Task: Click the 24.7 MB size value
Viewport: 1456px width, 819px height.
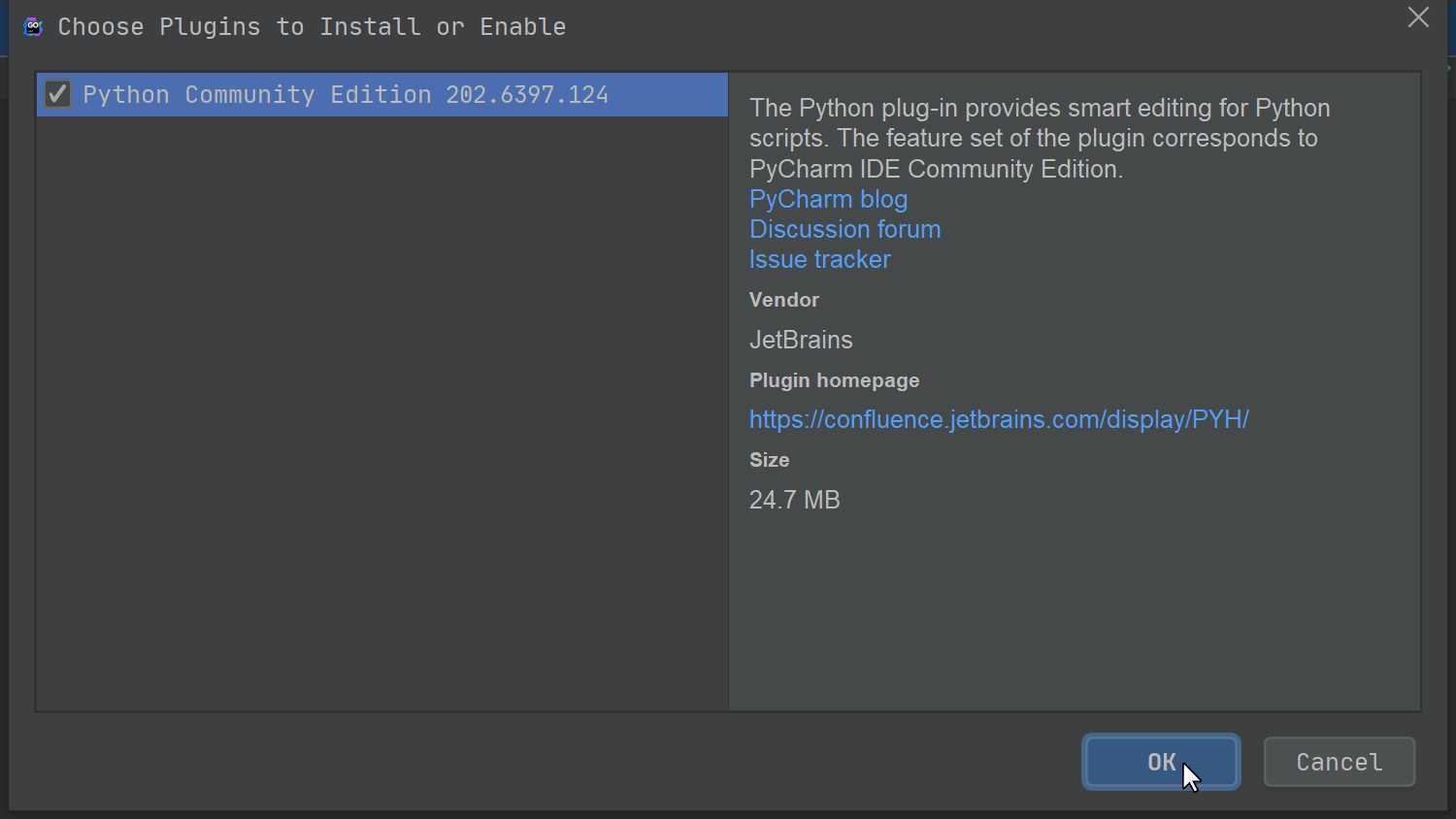Action: [794, 500]
